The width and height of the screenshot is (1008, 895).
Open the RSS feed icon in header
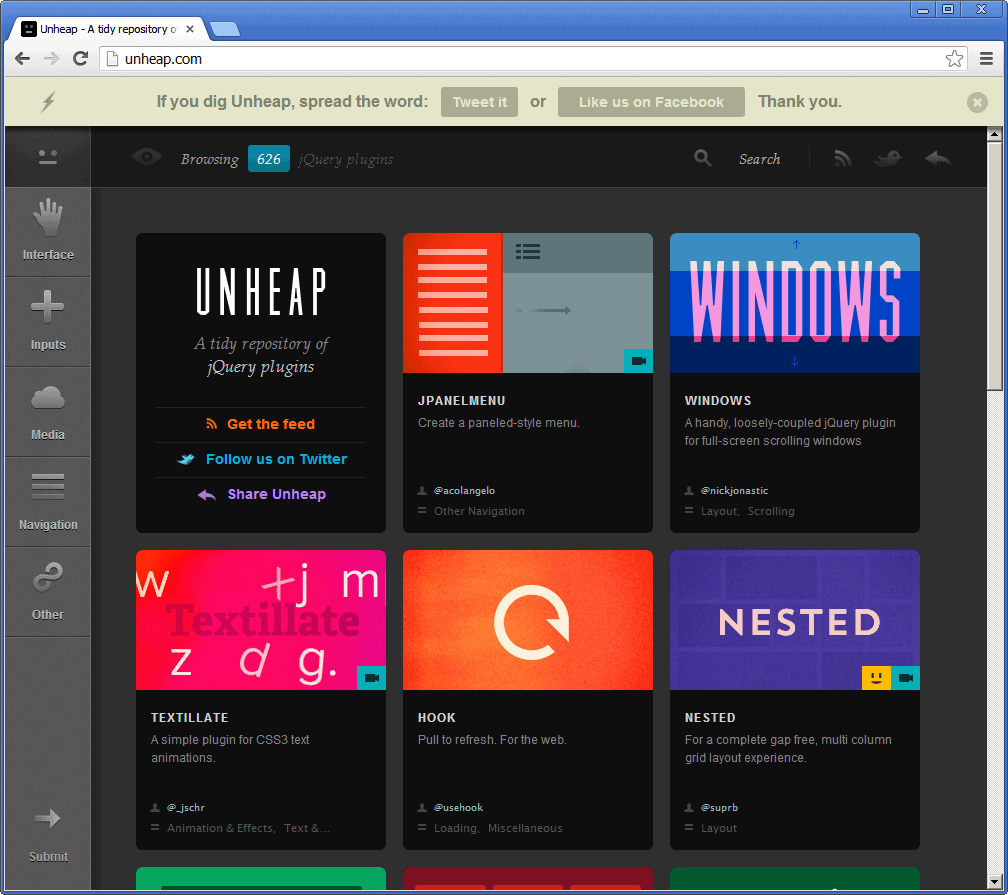[x=842, y=158]
